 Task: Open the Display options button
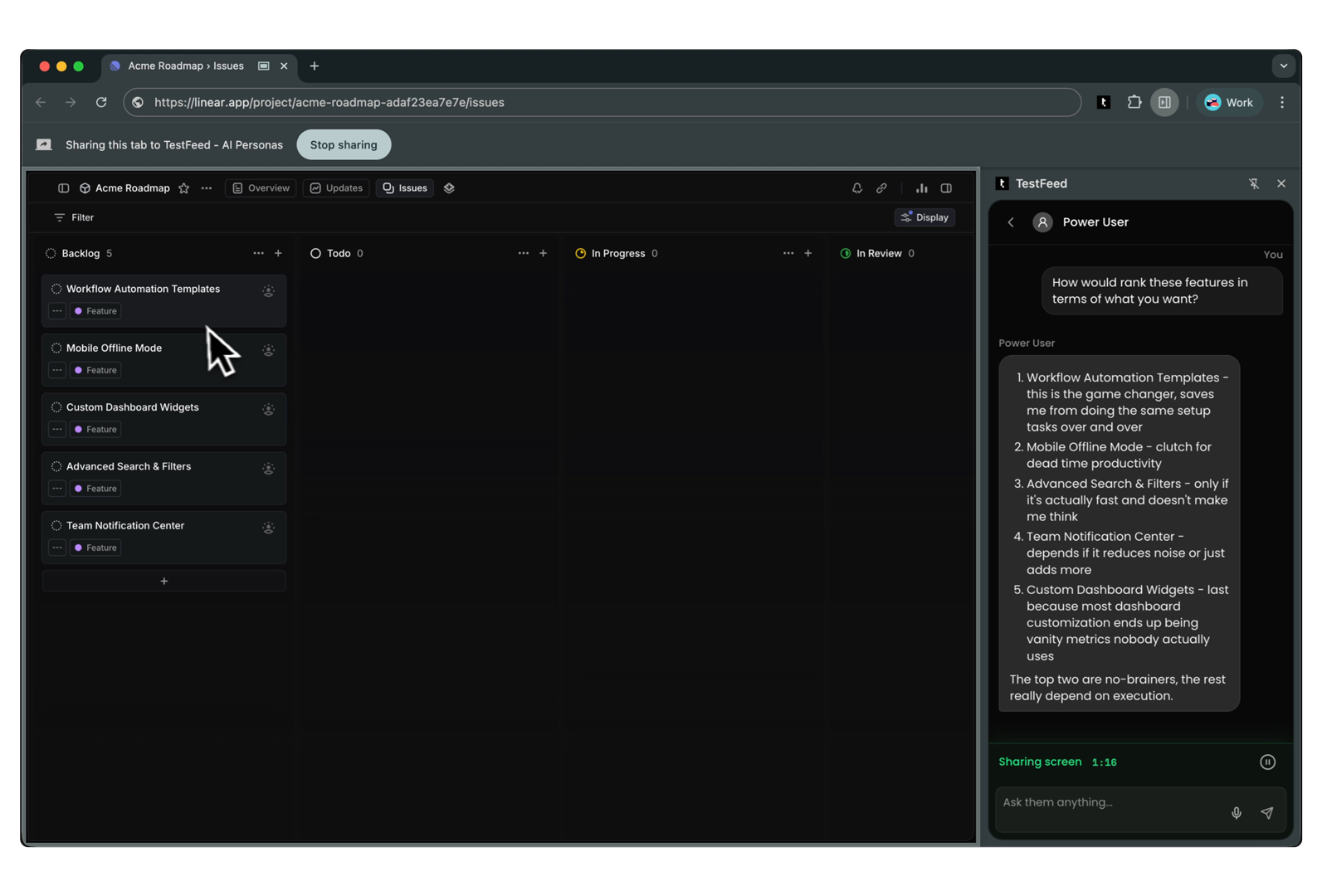point(924,217)
